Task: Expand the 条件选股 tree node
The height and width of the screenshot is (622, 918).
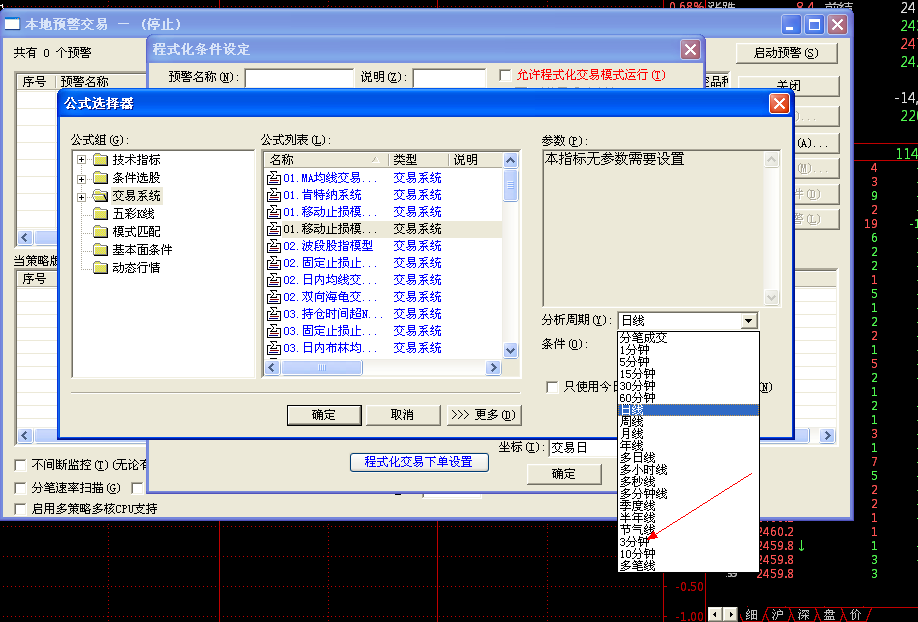Action: [x=82, y=178]
